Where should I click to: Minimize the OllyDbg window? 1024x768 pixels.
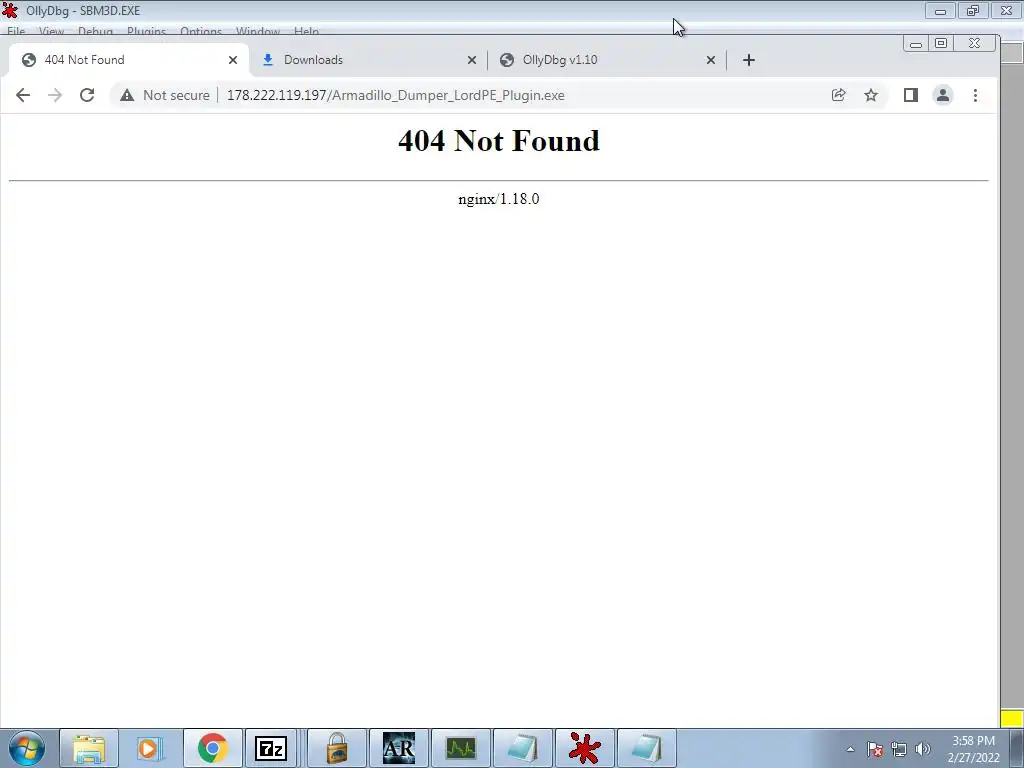[940, 10]
